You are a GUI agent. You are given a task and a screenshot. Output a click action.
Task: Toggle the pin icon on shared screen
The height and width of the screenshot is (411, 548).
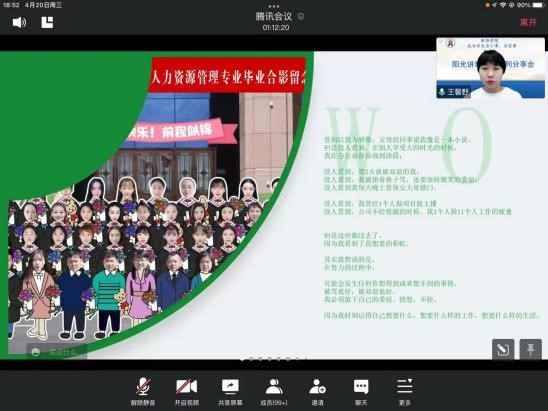point(531,349)
